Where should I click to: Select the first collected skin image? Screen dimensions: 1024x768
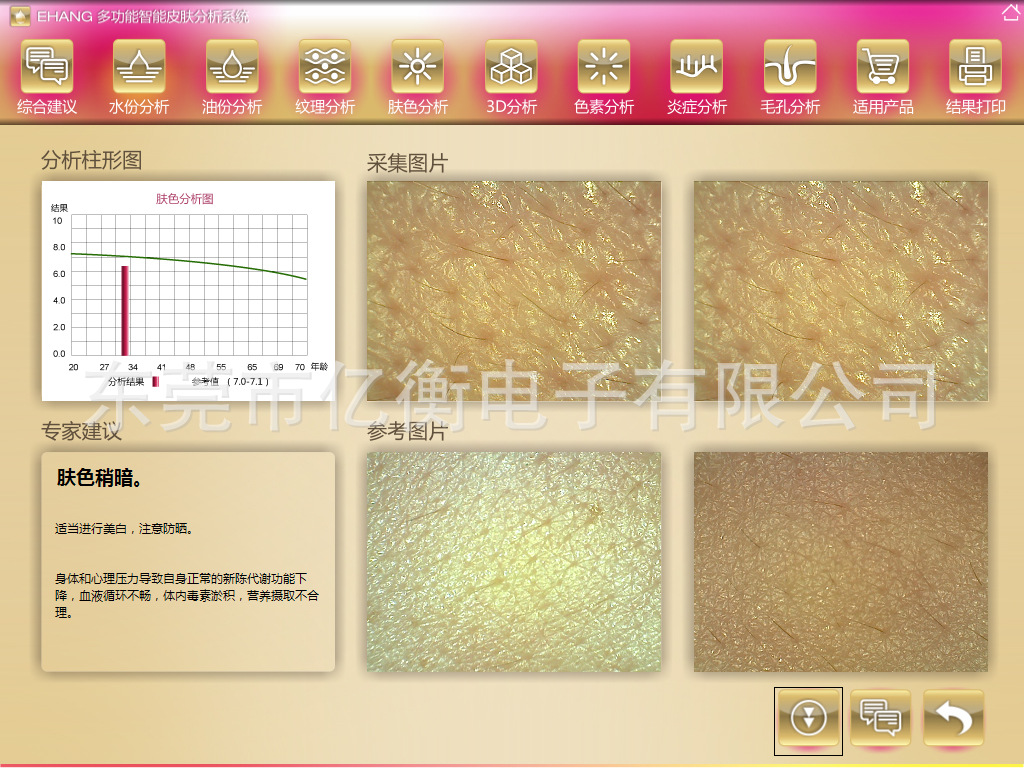pos(514,291)
